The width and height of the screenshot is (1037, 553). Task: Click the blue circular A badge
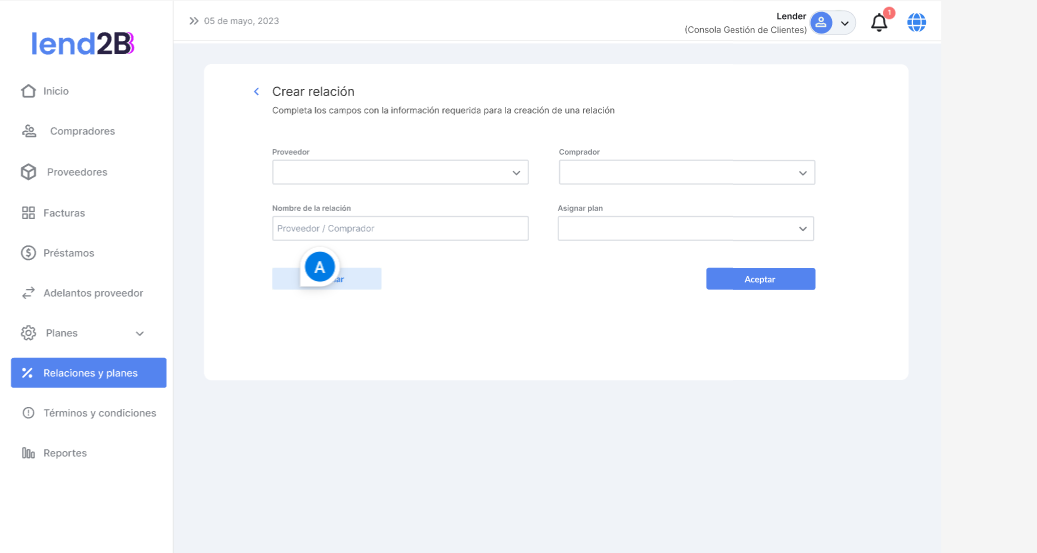319,267
